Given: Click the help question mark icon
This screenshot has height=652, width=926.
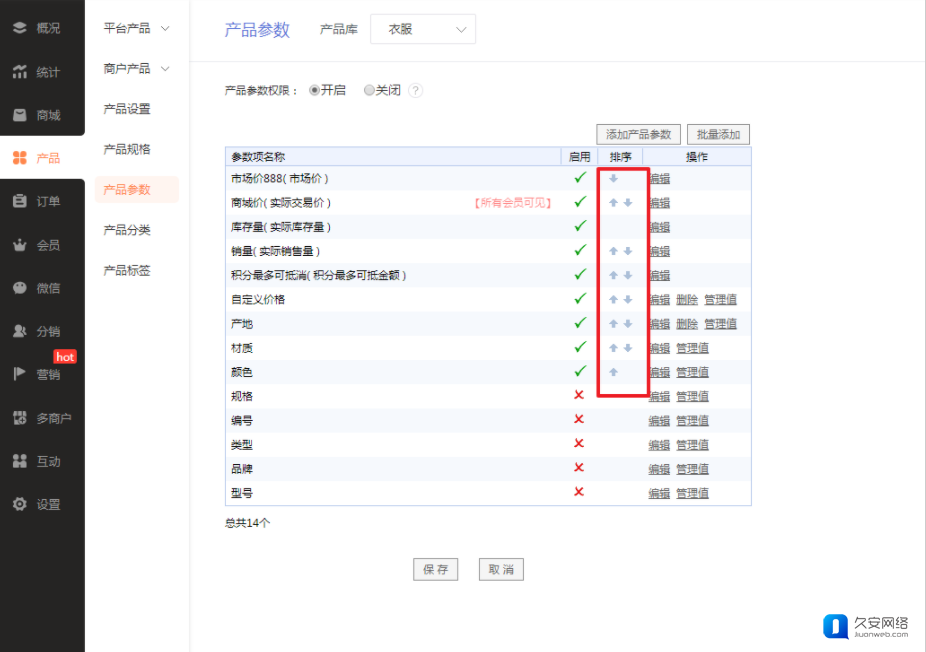Looking at the screenshot, I should [x=415, y=91].
